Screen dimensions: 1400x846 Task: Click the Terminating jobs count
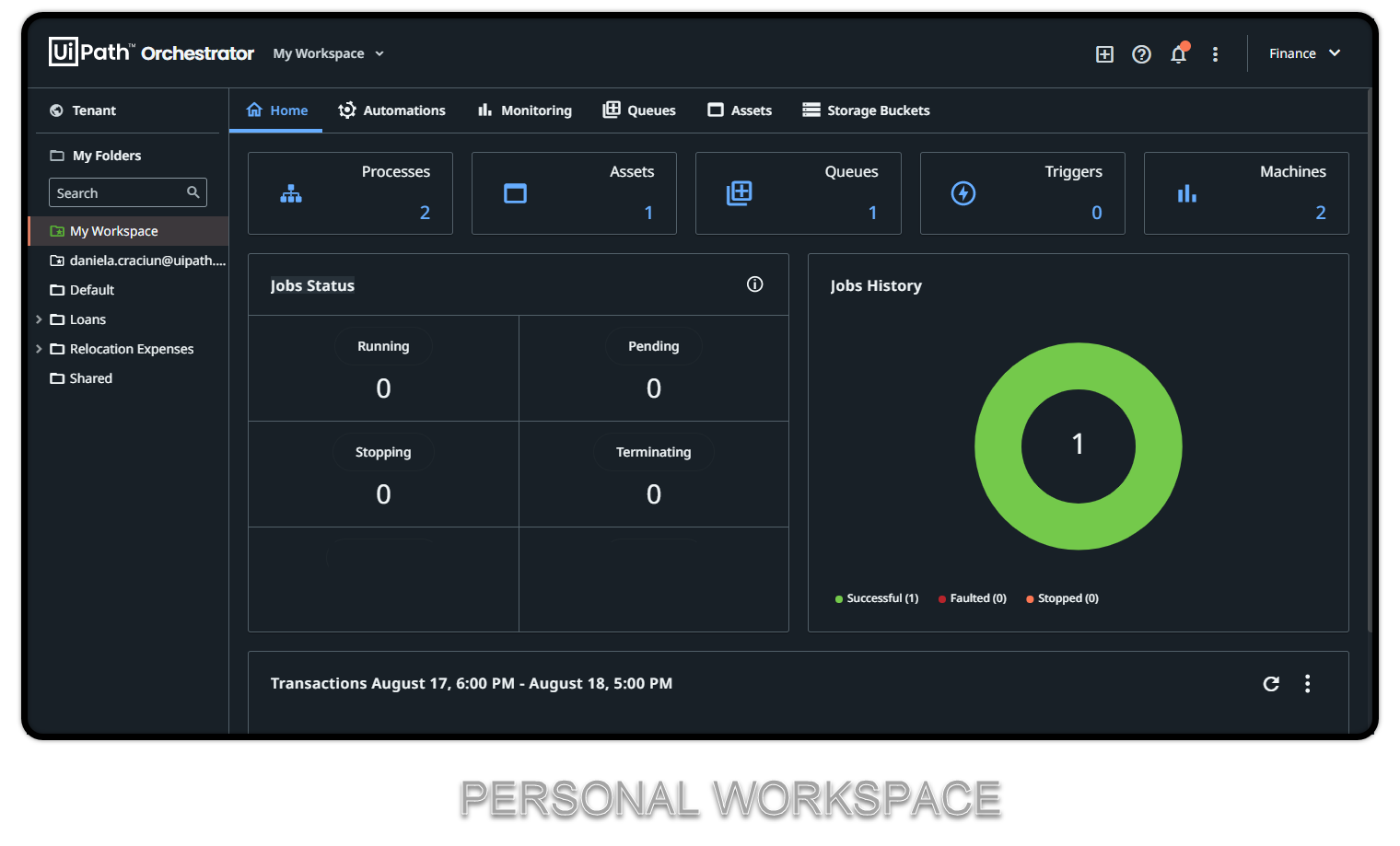click(x=654, y=494)
